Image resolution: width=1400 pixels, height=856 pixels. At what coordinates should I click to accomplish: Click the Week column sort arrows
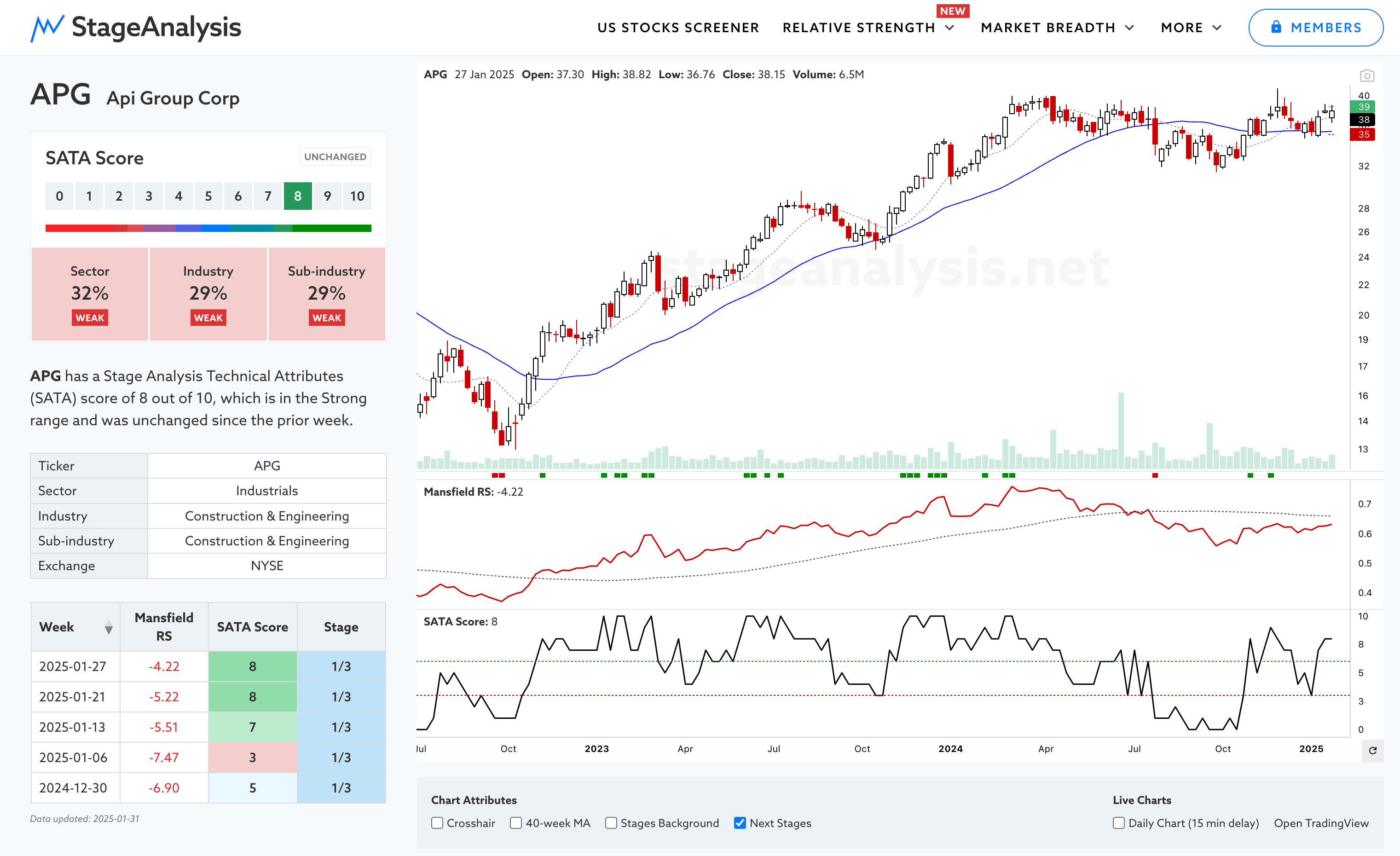pos(109,627)
